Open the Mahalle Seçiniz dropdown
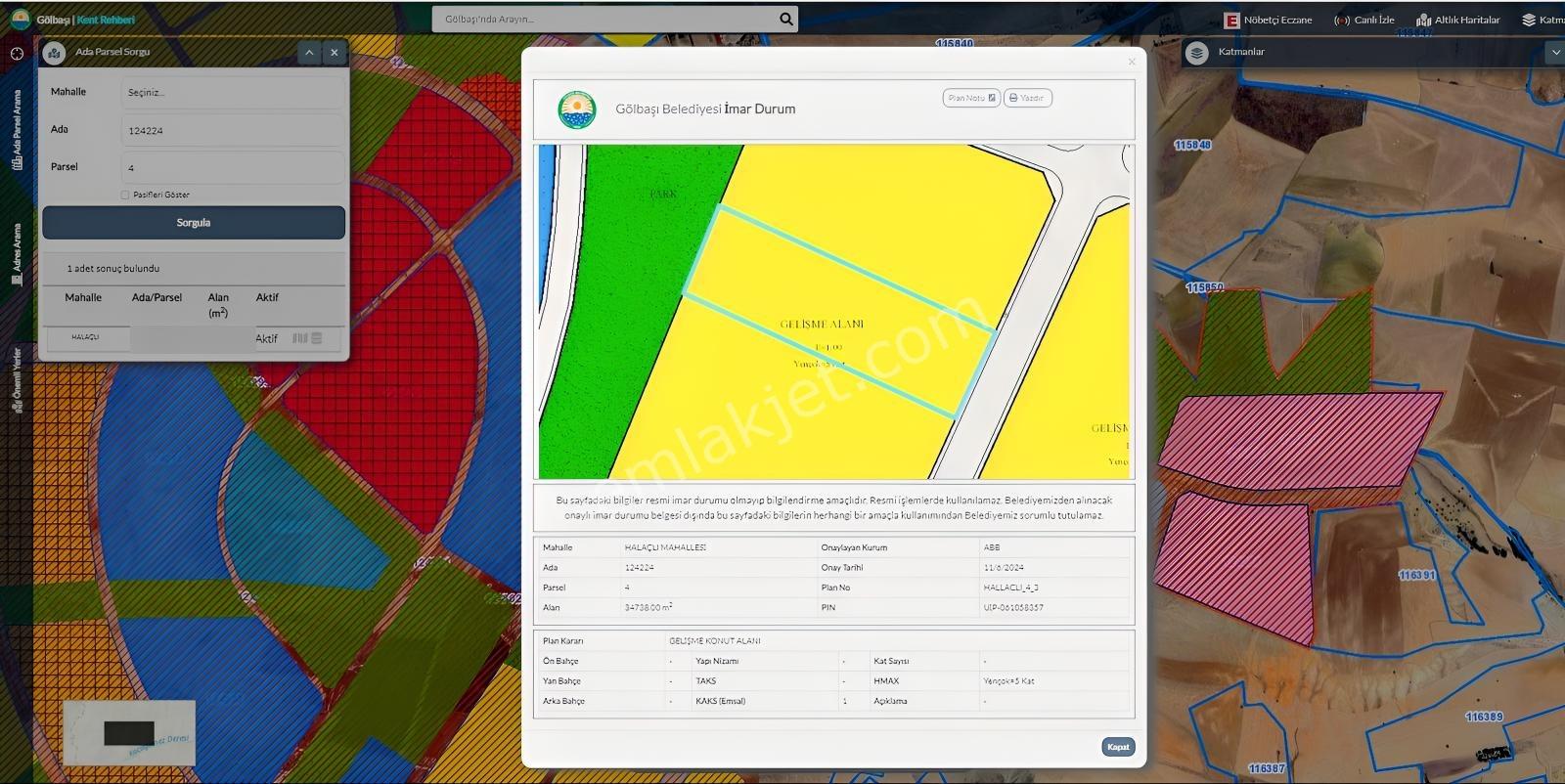Viewport: 1565px width, 784px height. coord(233,92)
